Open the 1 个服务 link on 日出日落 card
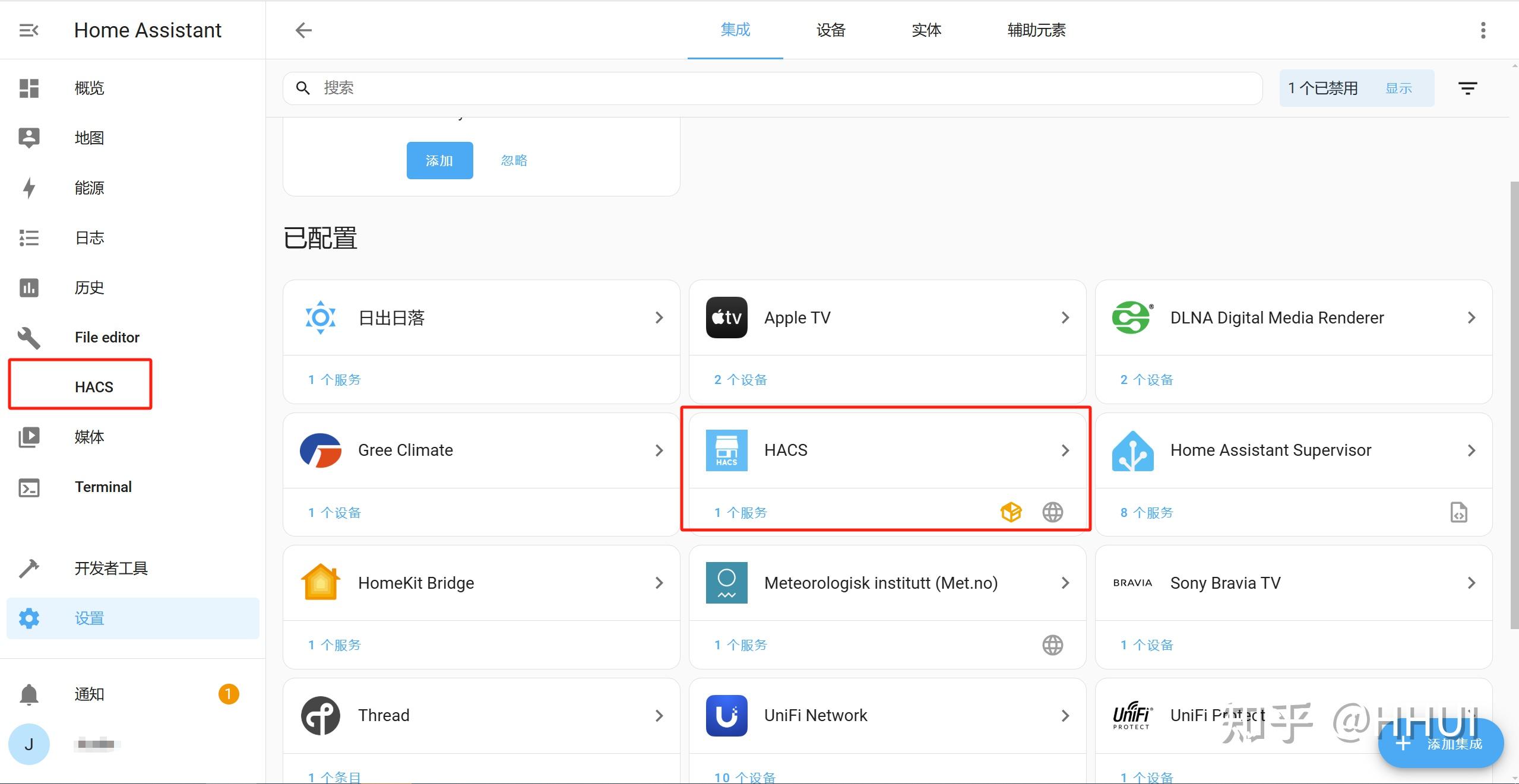Screen dimensions: 1519x784 (x=333, y=379)
